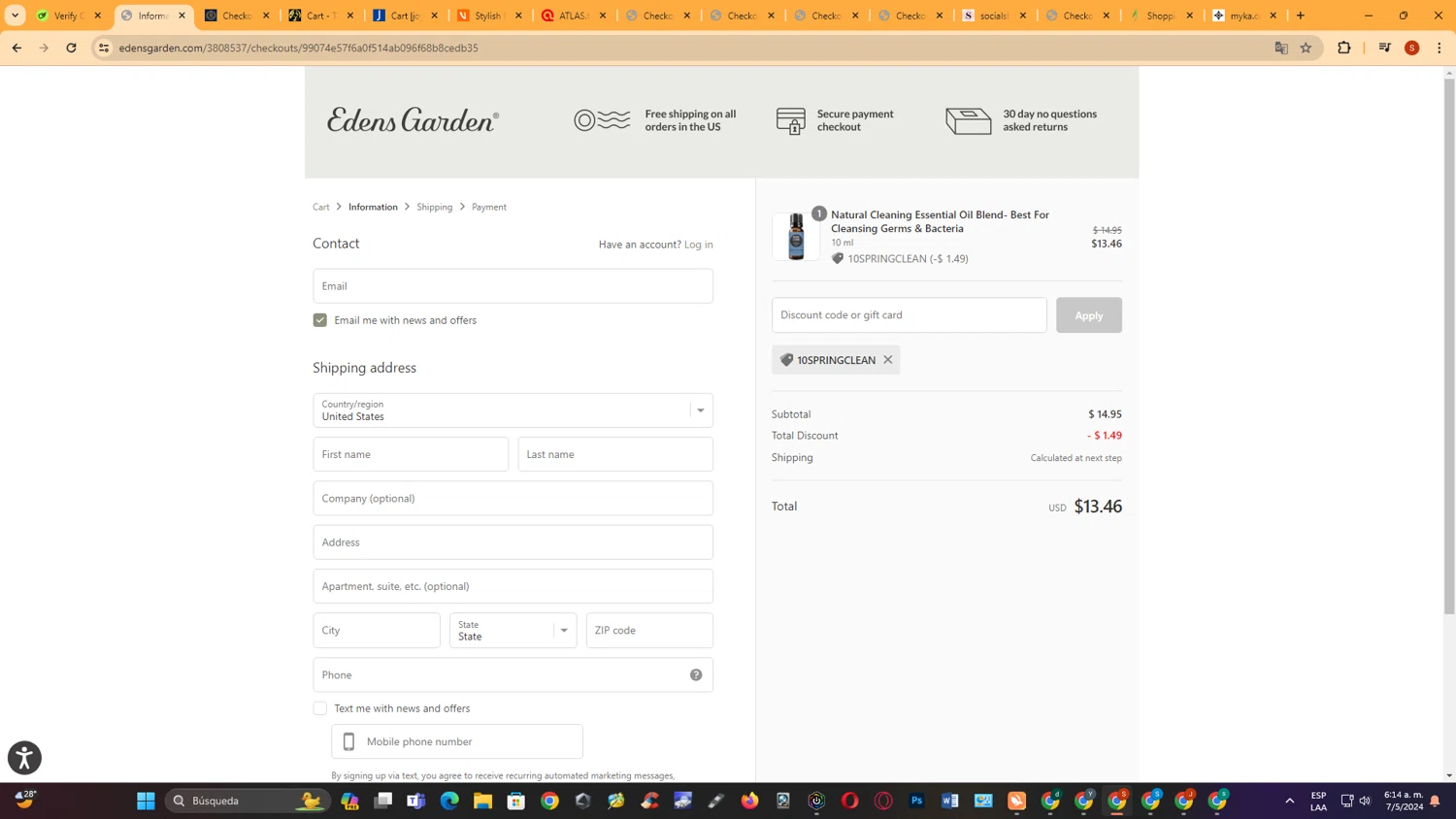Viewport: 1456px width, 819px height.
Task: Open the notifications bell in the taskbar
Action: [x=1435, y=801]
